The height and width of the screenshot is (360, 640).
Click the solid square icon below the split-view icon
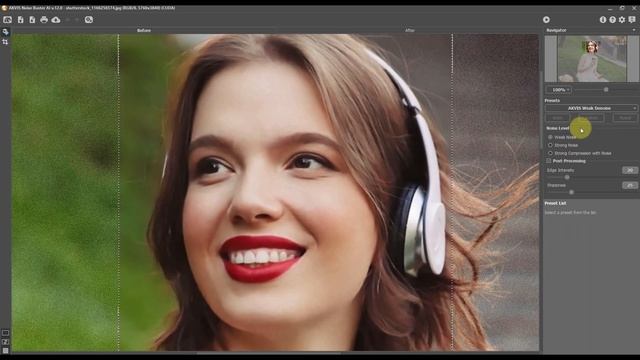coord(5,351)
